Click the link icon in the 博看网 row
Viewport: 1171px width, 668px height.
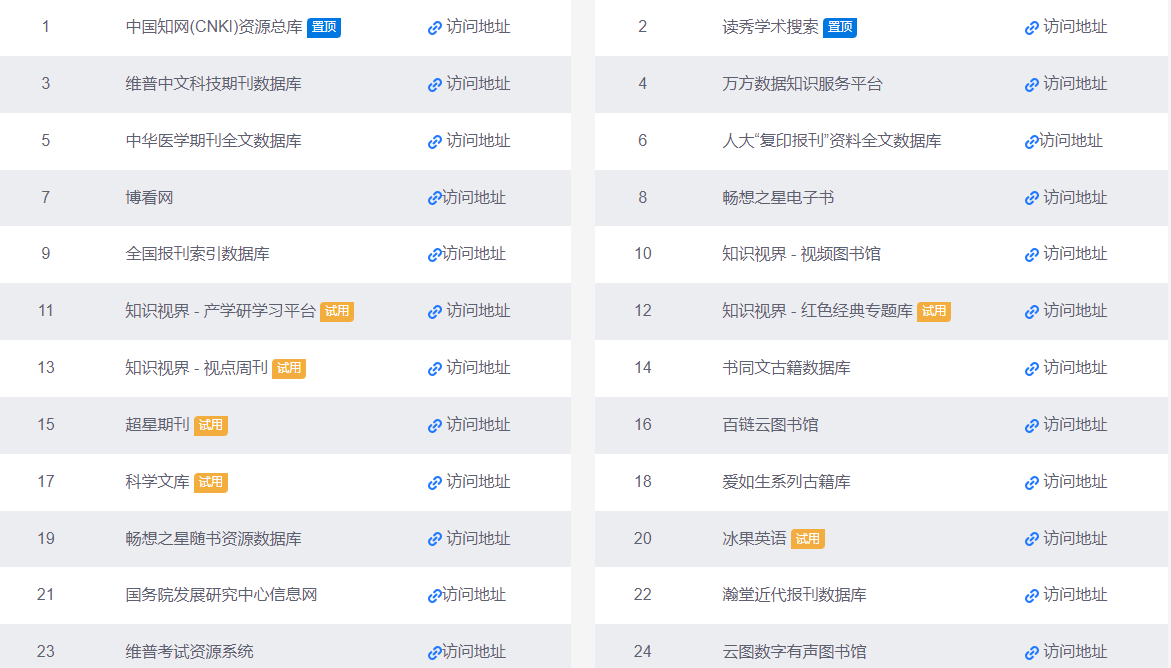[x=435, y=199]
